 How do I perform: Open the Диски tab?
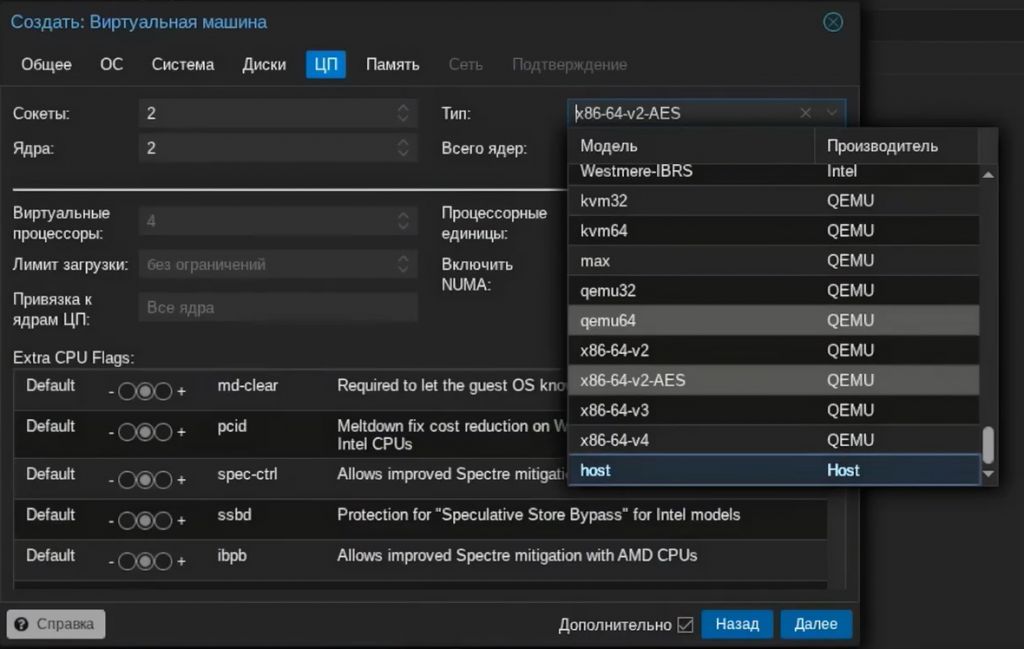click(264, 64)
